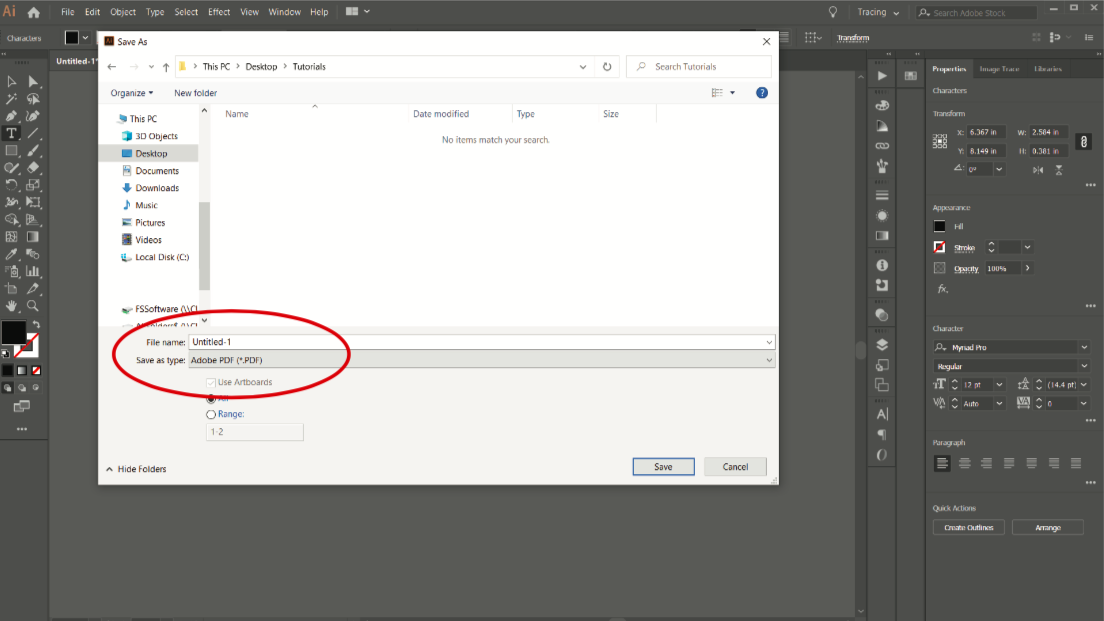
Task: Click the Fill color swatch in Appearance
Action: click(940, 226)
